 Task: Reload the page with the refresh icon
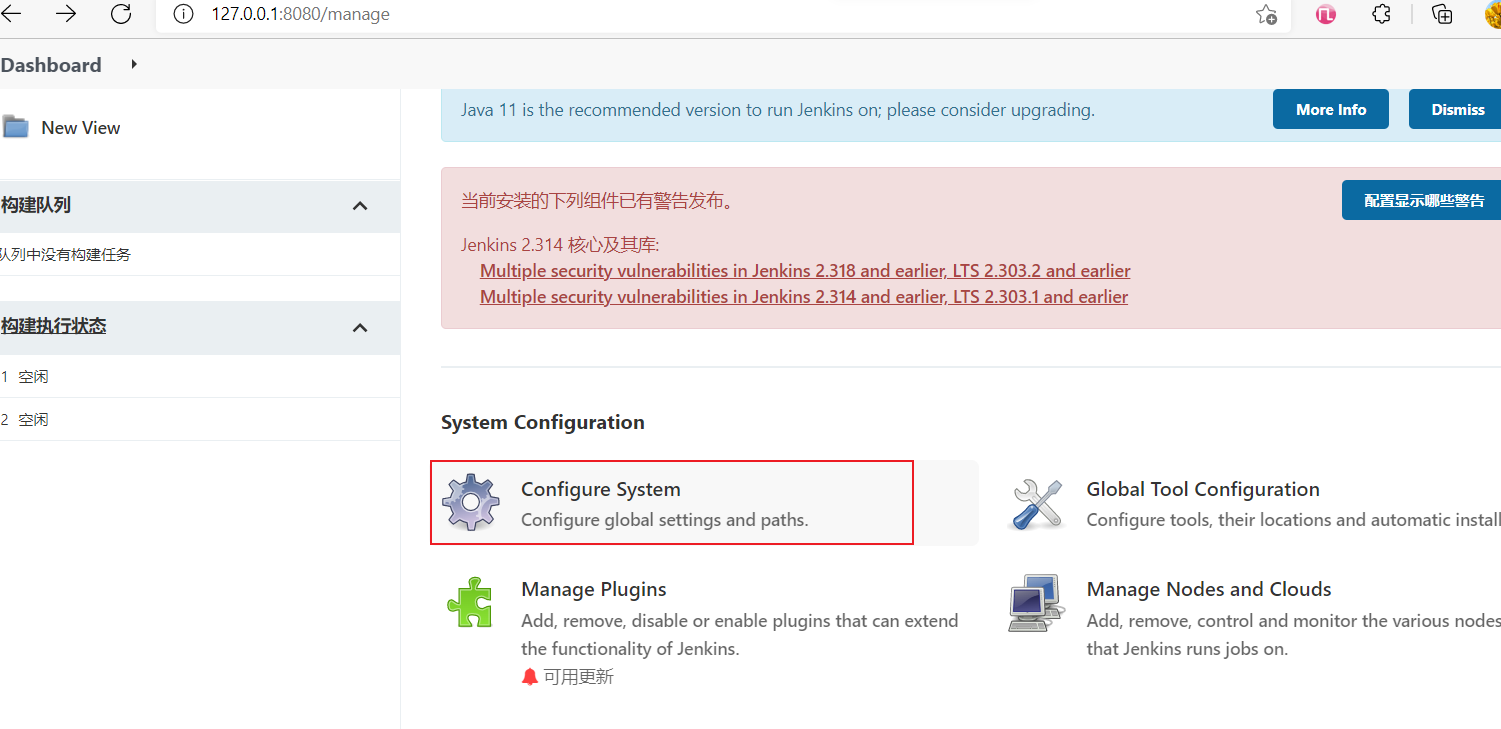point(120,14)
